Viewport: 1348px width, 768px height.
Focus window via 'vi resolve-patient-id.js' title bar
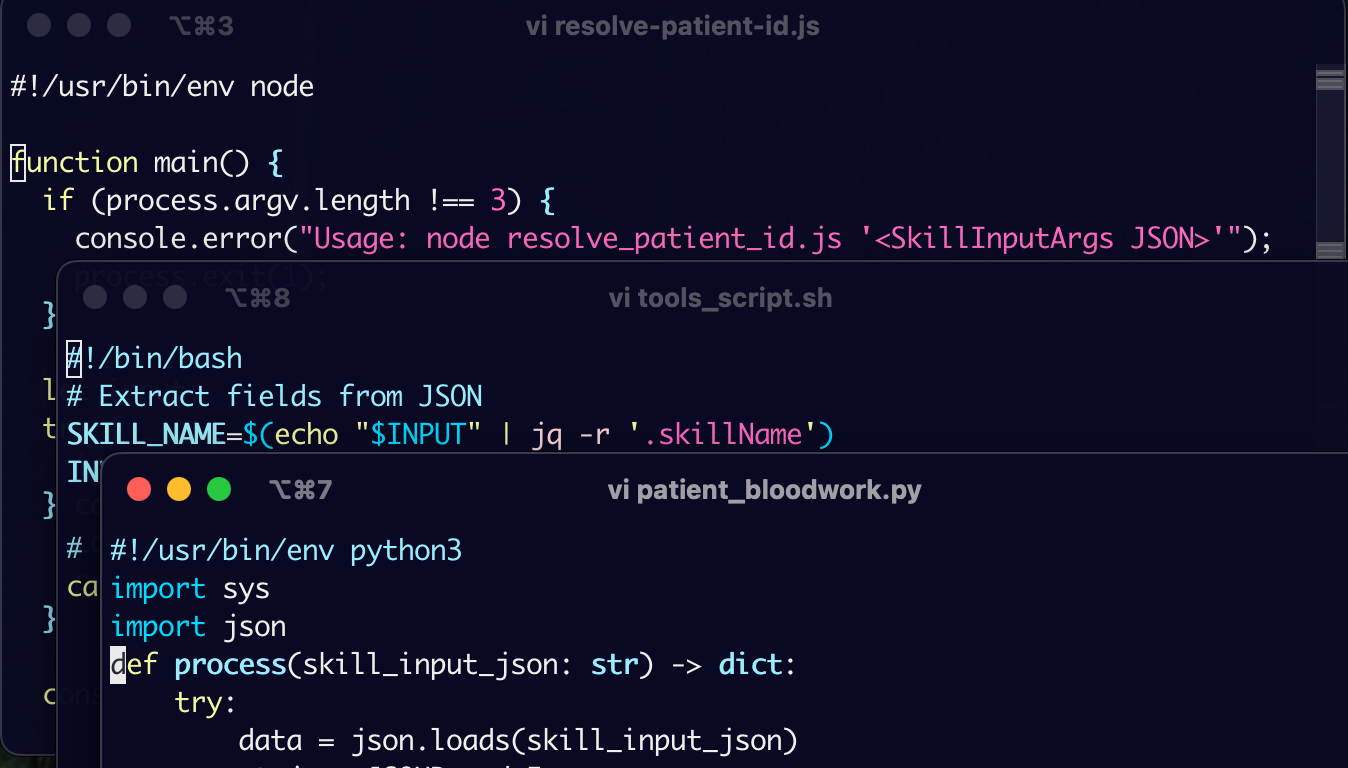tap(672, 26)
